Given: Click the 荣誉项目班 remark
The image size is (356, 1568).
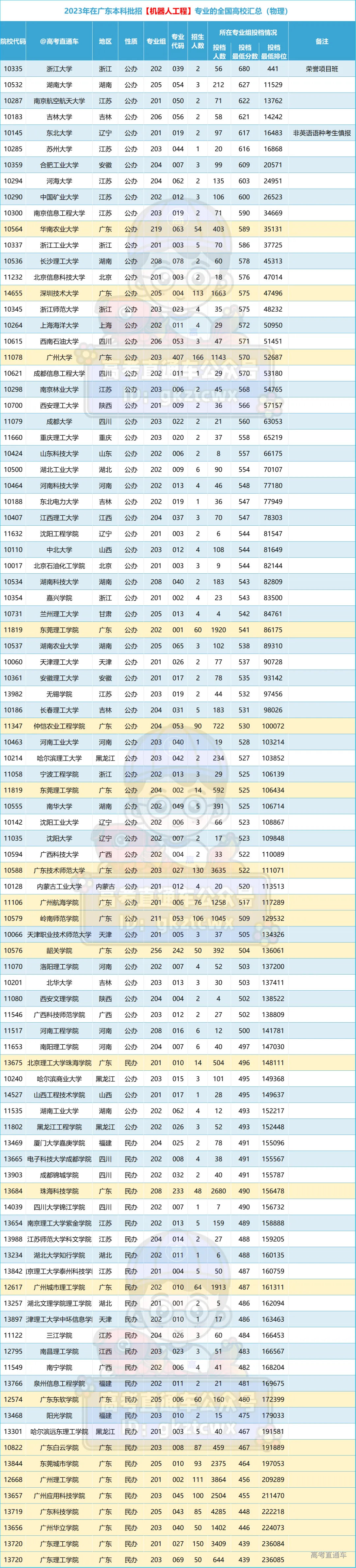Looking at the screenshot, I should 322,69.
